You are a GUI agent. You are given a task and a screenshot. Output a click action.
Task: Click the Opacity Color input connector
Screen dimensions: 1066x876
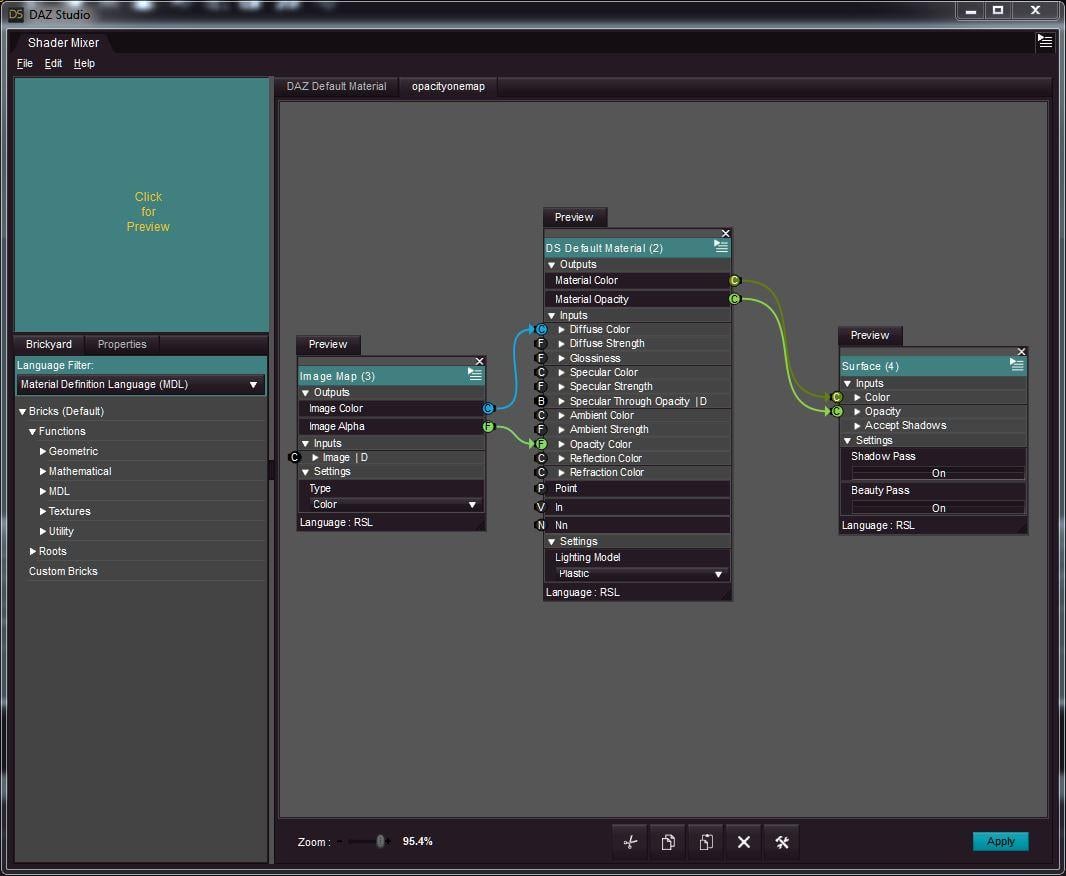(x=541, y=444)
